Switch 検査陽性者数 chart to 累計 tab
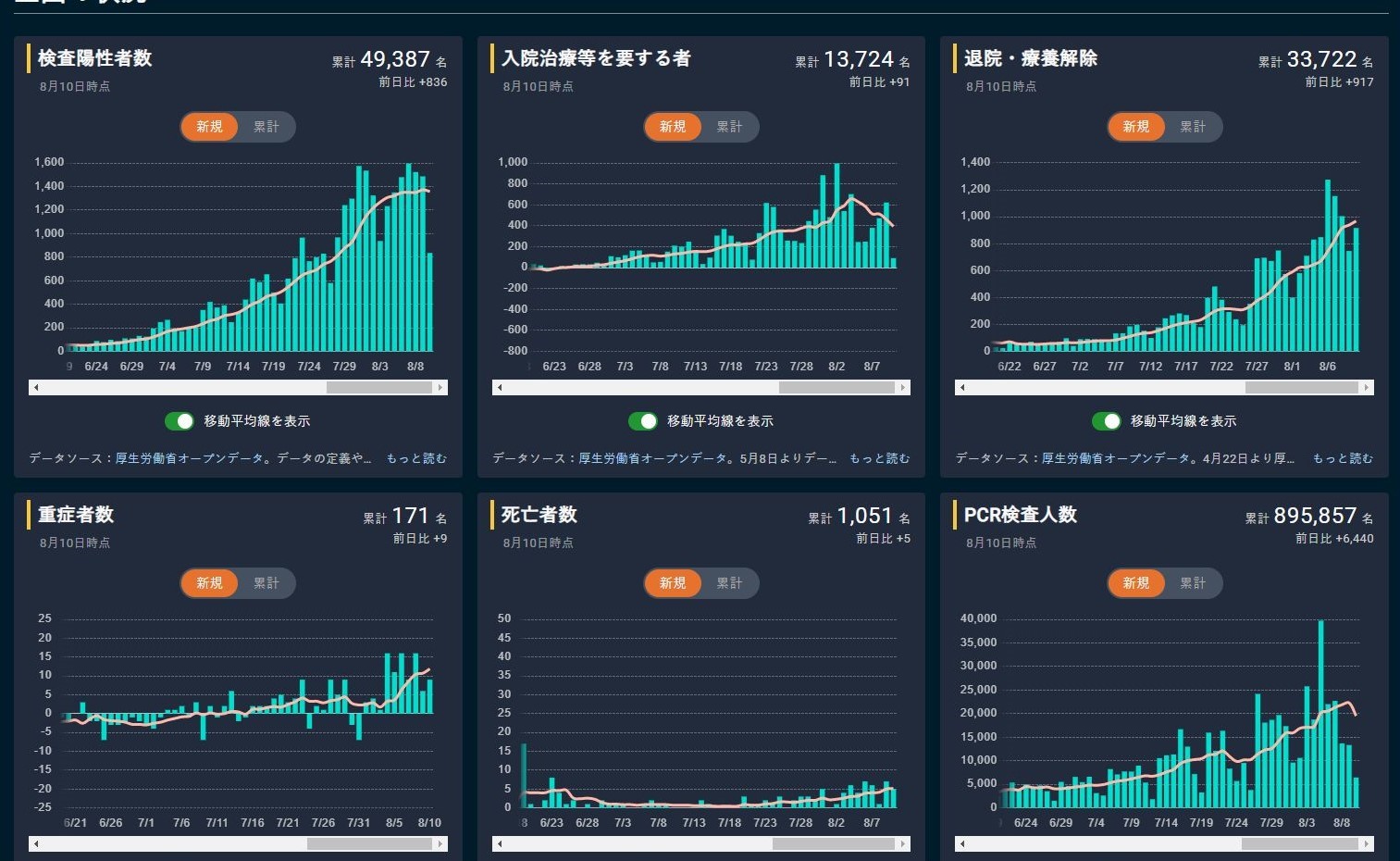Viewport: 1400px width, 861px height. click(x=266, y=127)
